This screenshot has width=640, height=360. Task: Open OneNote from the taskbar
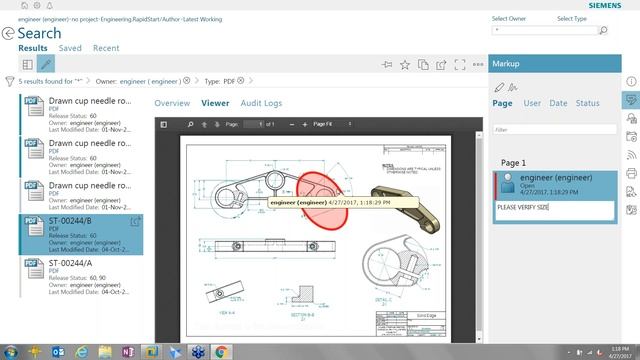click(x=128, y=352)
